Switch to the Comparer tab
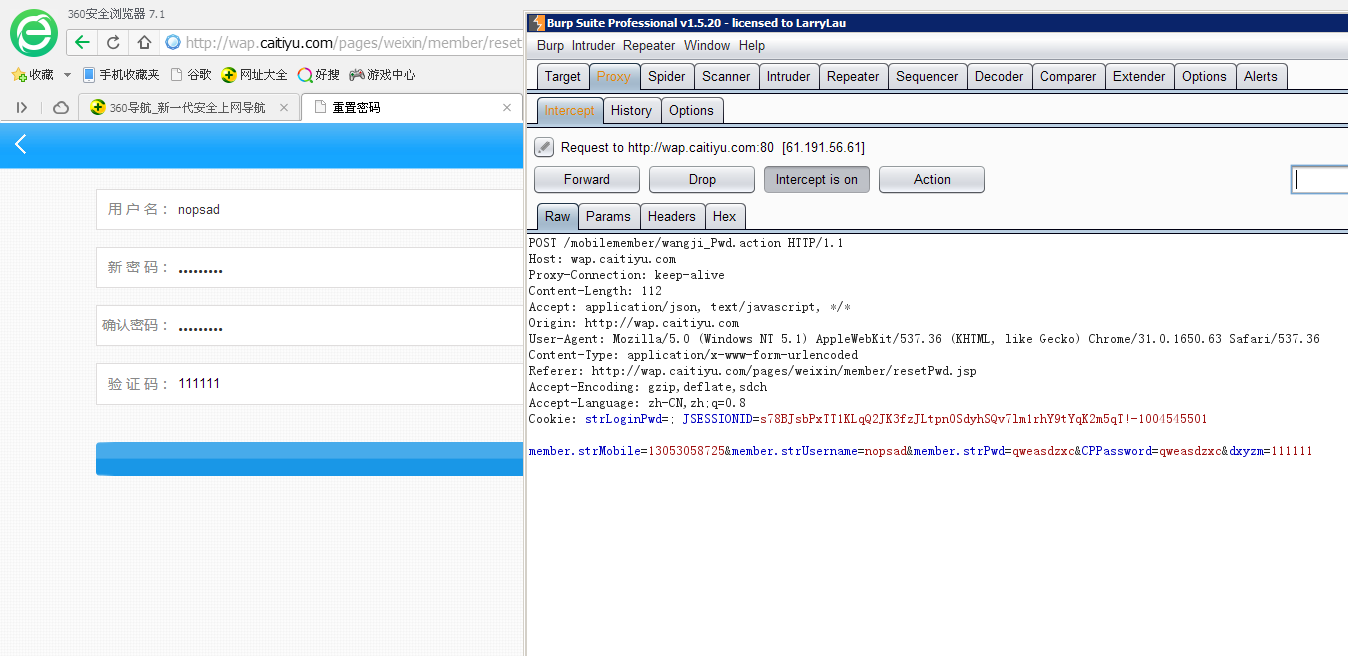Screen dimensions: 1348x656 [x=1068, y=77]
